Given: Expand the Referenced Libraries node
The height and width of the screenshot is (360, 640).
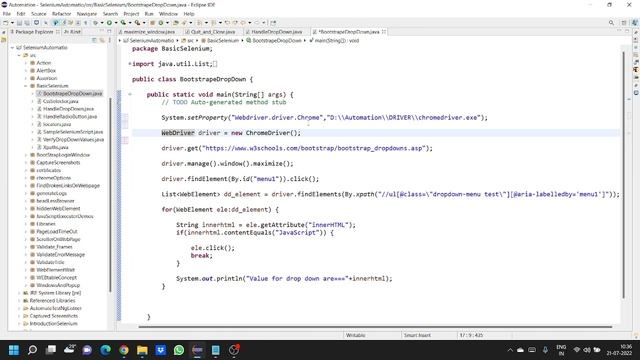Looking at the screenshot, I should point(19,300).
